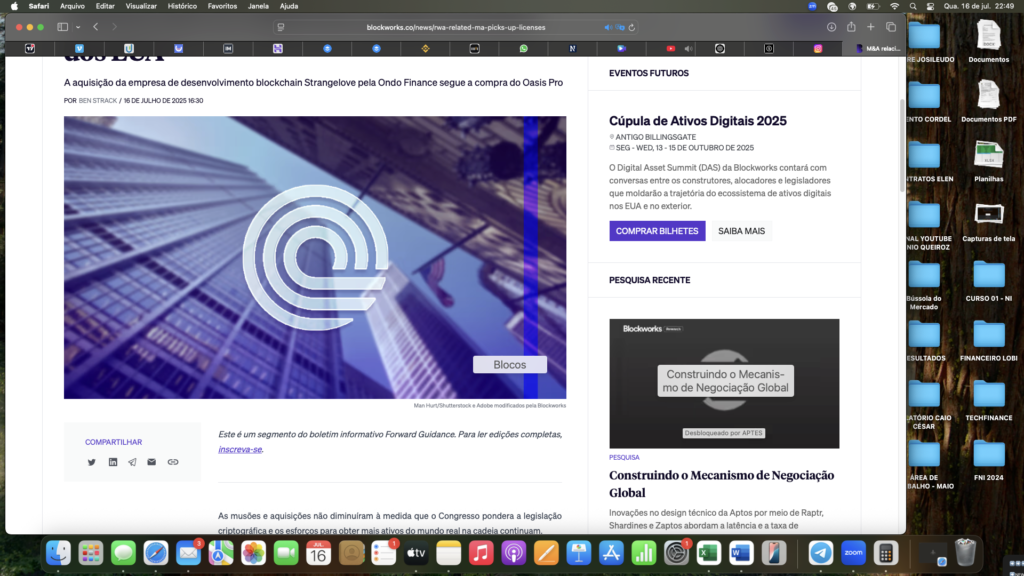Open Mail from the Dock
This screenshot has height=576, width=1024.
188,553
